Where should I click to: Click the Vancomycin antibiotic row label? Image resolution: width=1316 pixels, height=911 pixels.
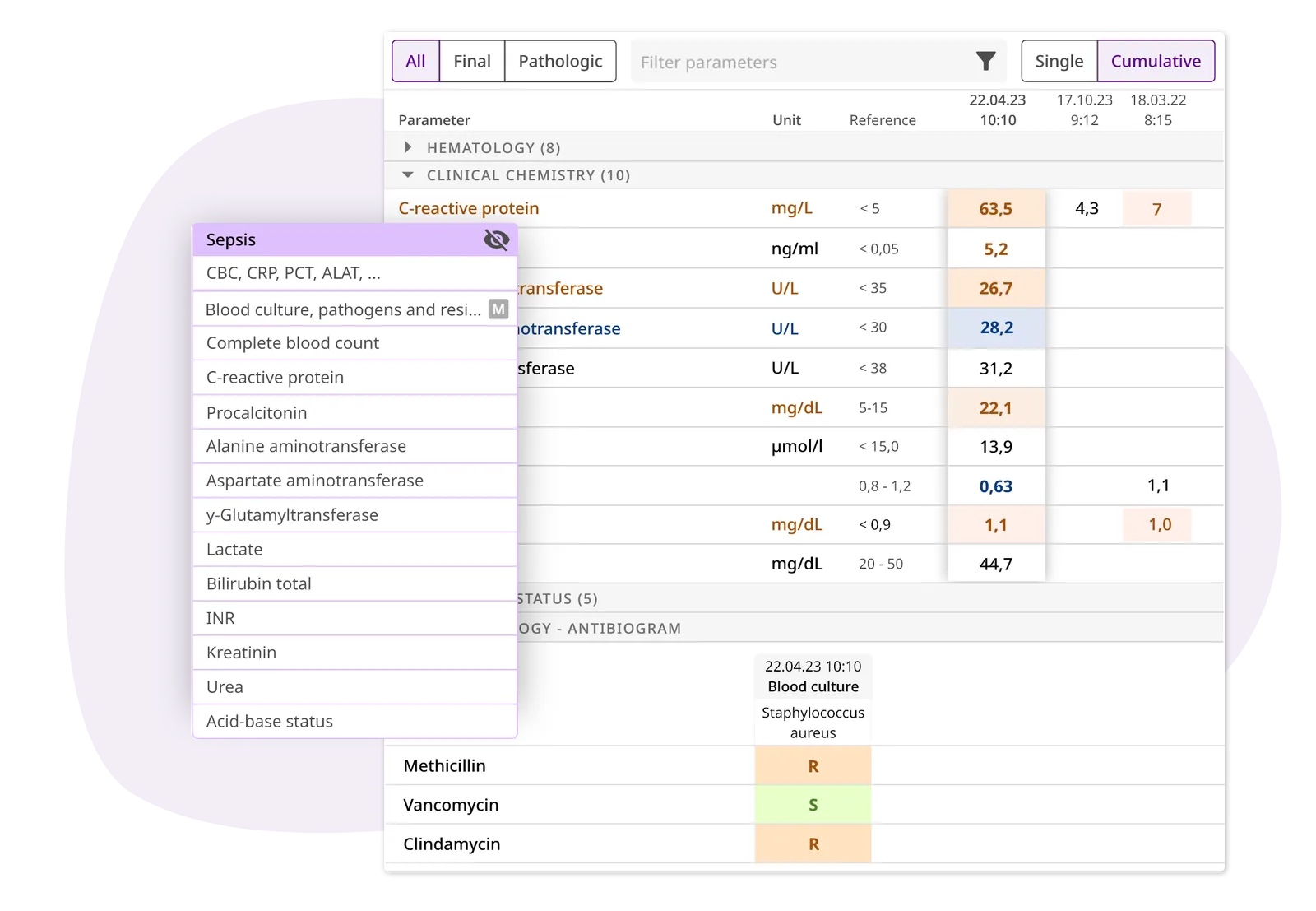[451, 805]
